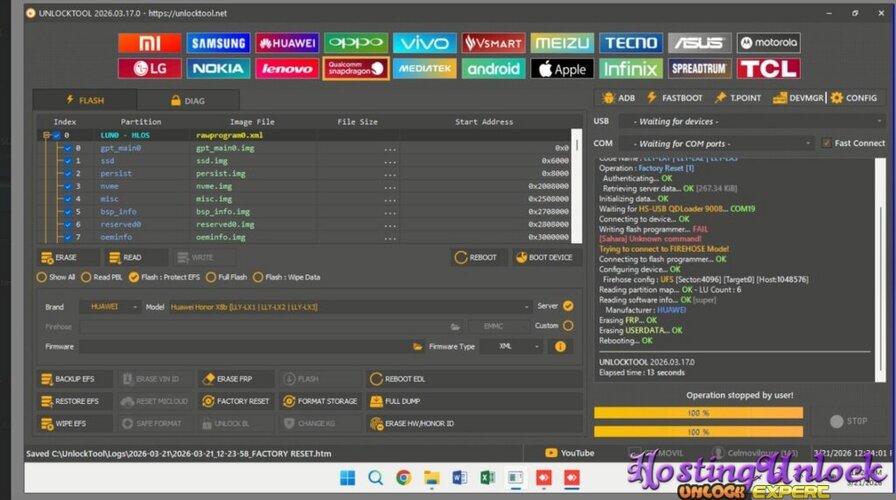Viewport: 896px width, 500px height.
Task: Click the FACTORY RESET button
Action: (x=236, y=401)
